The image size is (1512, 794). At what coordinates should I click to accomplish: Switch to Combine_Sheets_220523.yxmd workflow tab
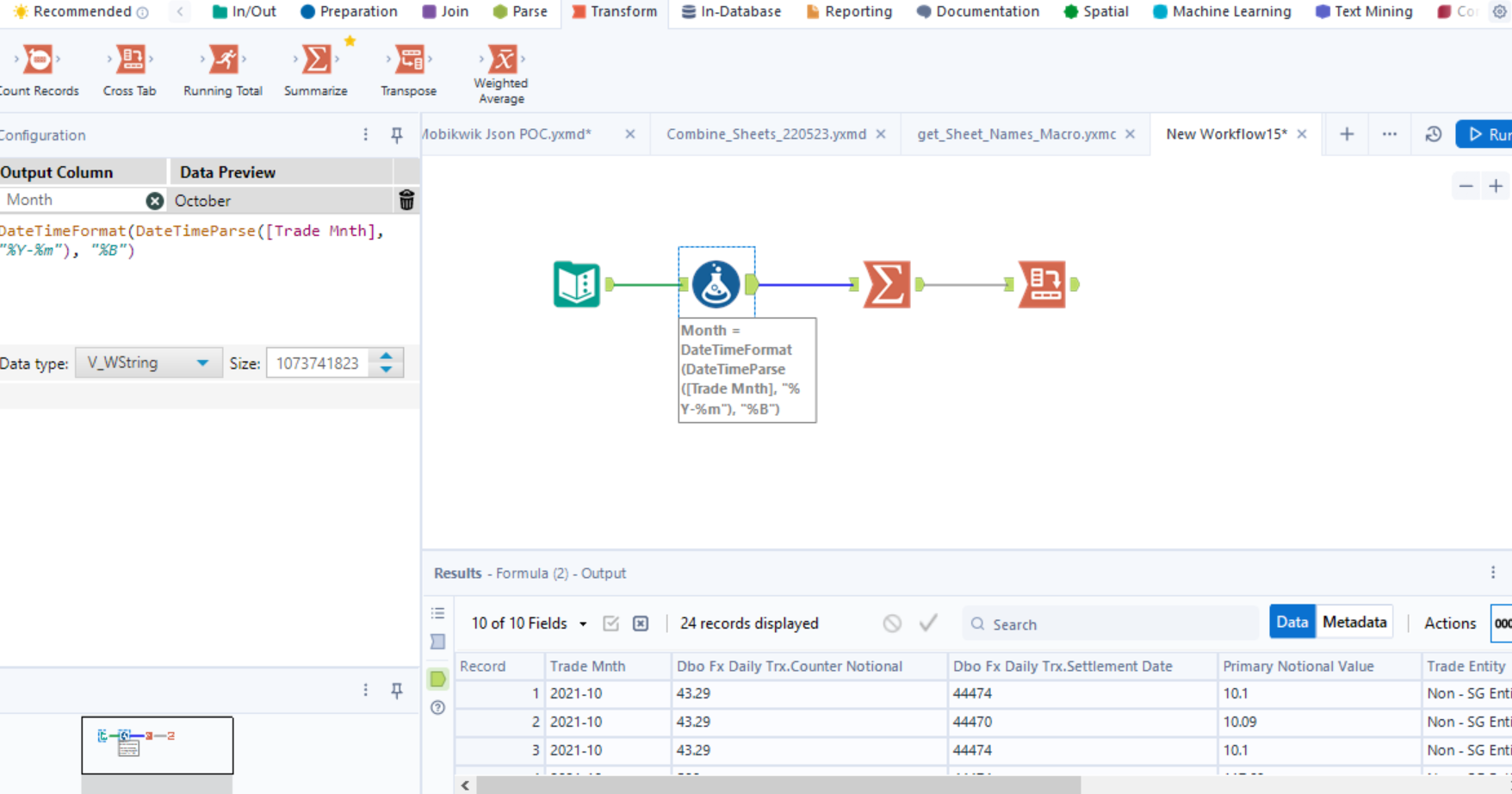766,134
